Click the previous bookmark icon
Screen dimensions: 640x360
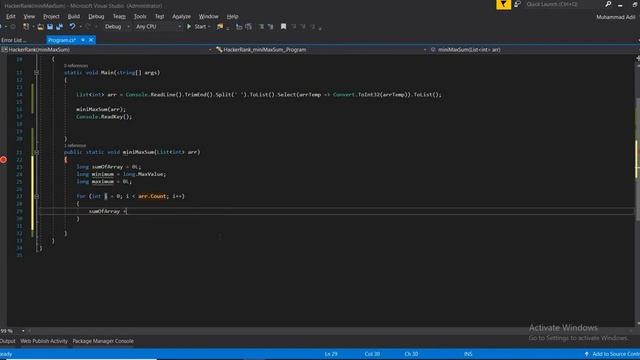pos(294,27)
